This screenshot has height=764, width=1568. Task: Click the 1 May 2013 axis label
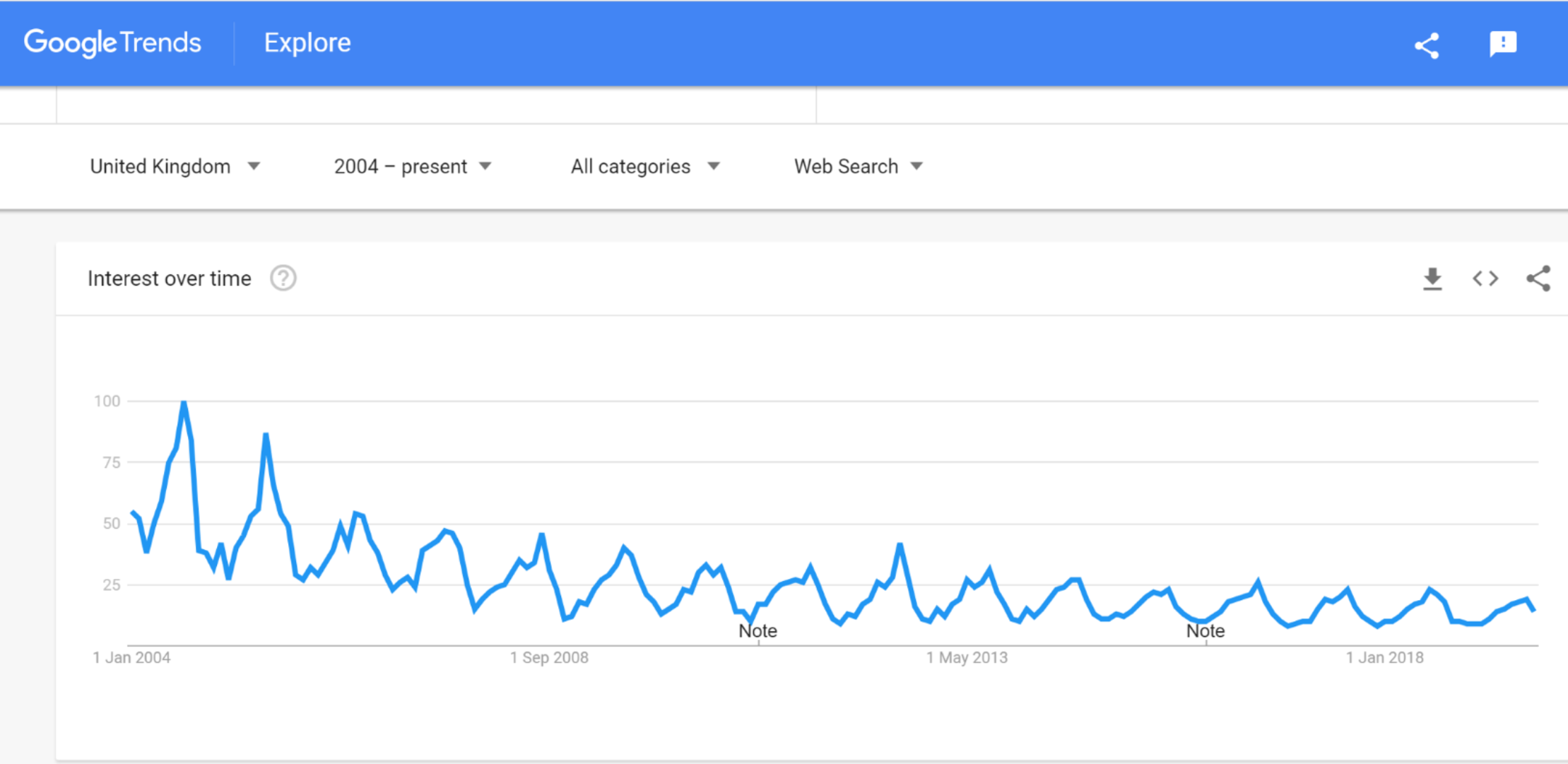pyautogui.click(x=967, y=658)
